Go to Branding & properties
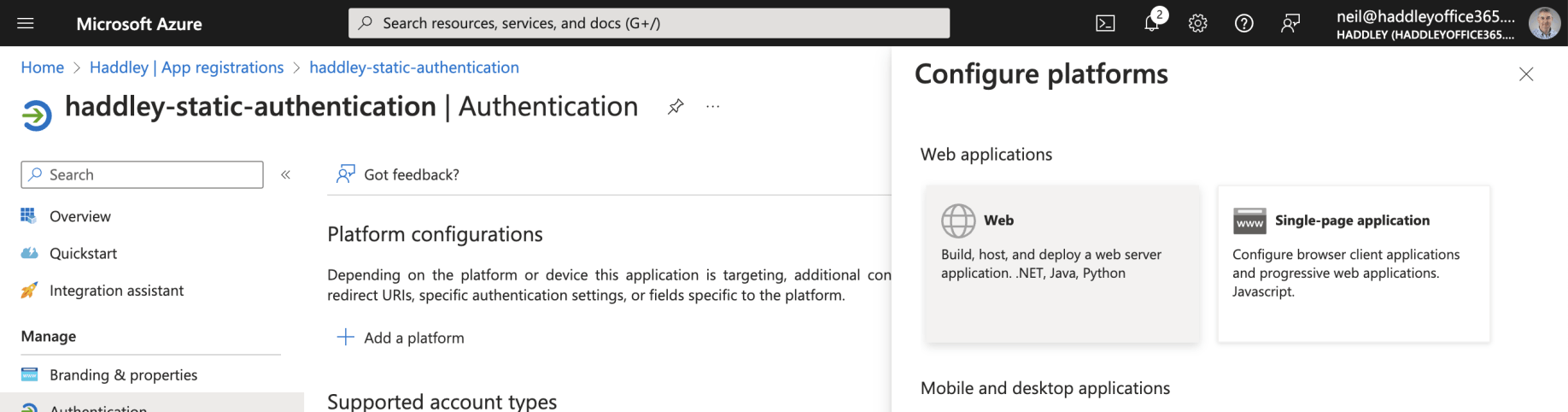 point(123,374)
